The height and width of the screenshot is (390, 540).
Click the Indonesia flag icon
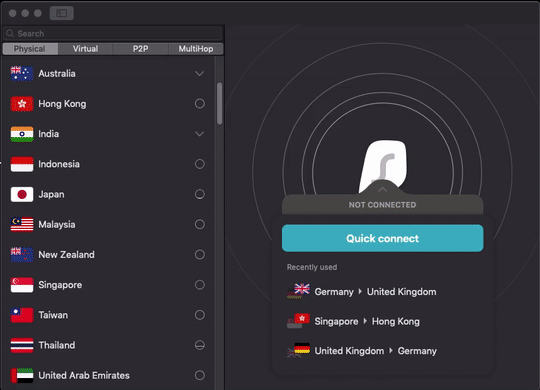22,164
